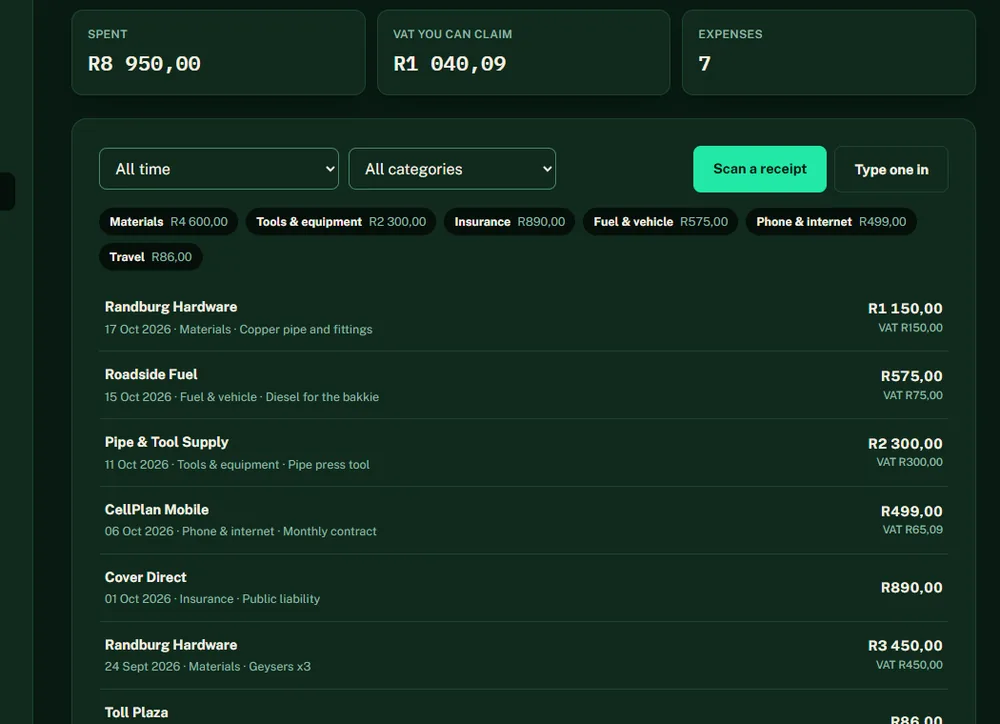Click the Type one in button
The width and height of the screenshot is (1000, 724).
891,170
